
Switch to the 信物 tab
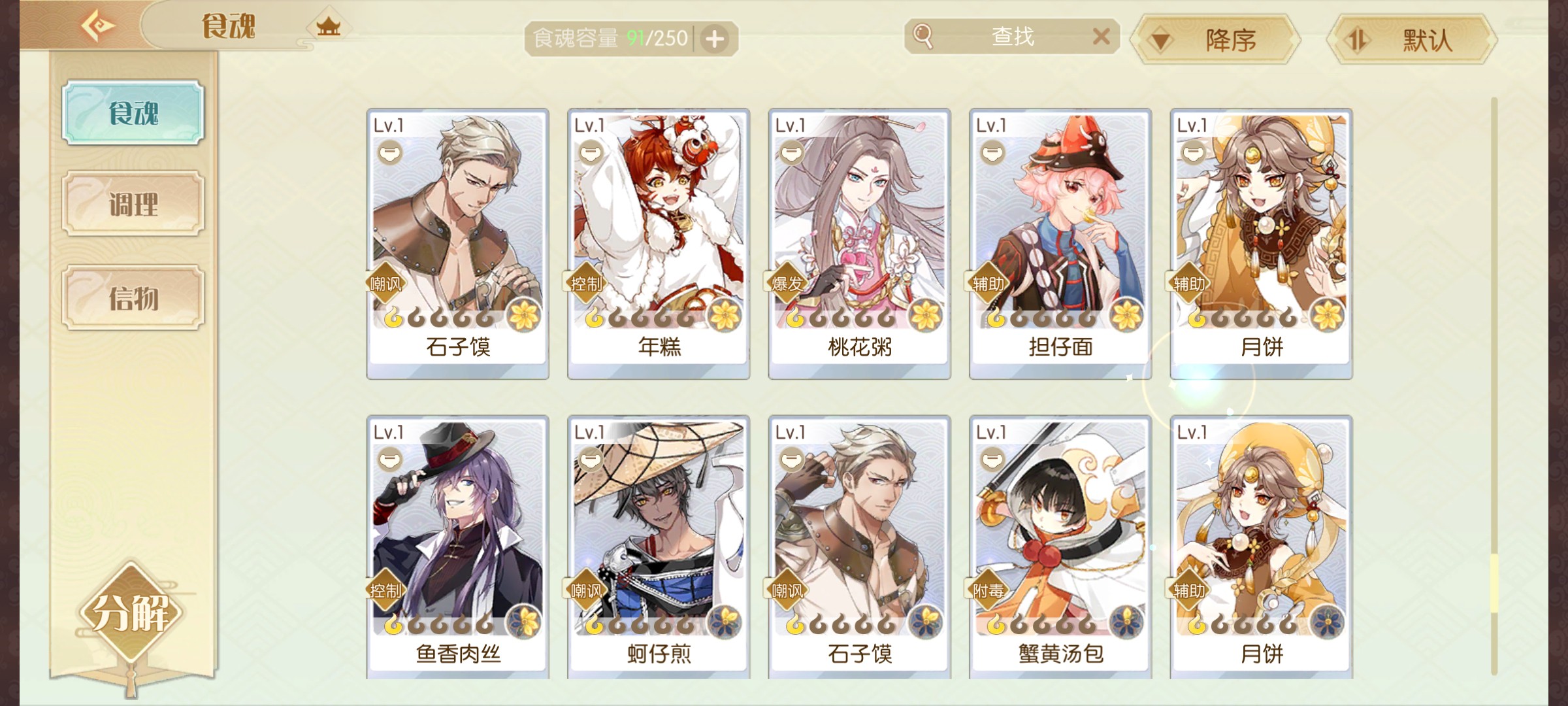pos(133,298)
